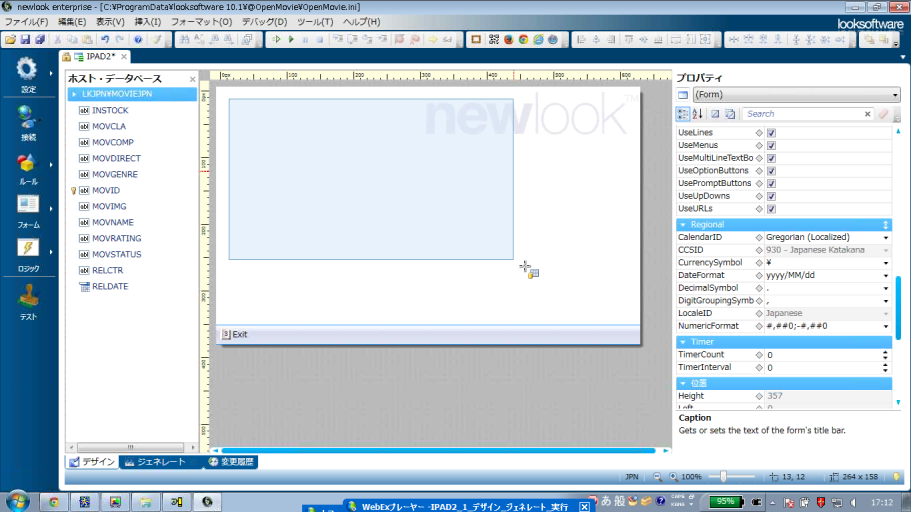Click the Exit button on the form

pyautogui.click(x=235, y=334)
